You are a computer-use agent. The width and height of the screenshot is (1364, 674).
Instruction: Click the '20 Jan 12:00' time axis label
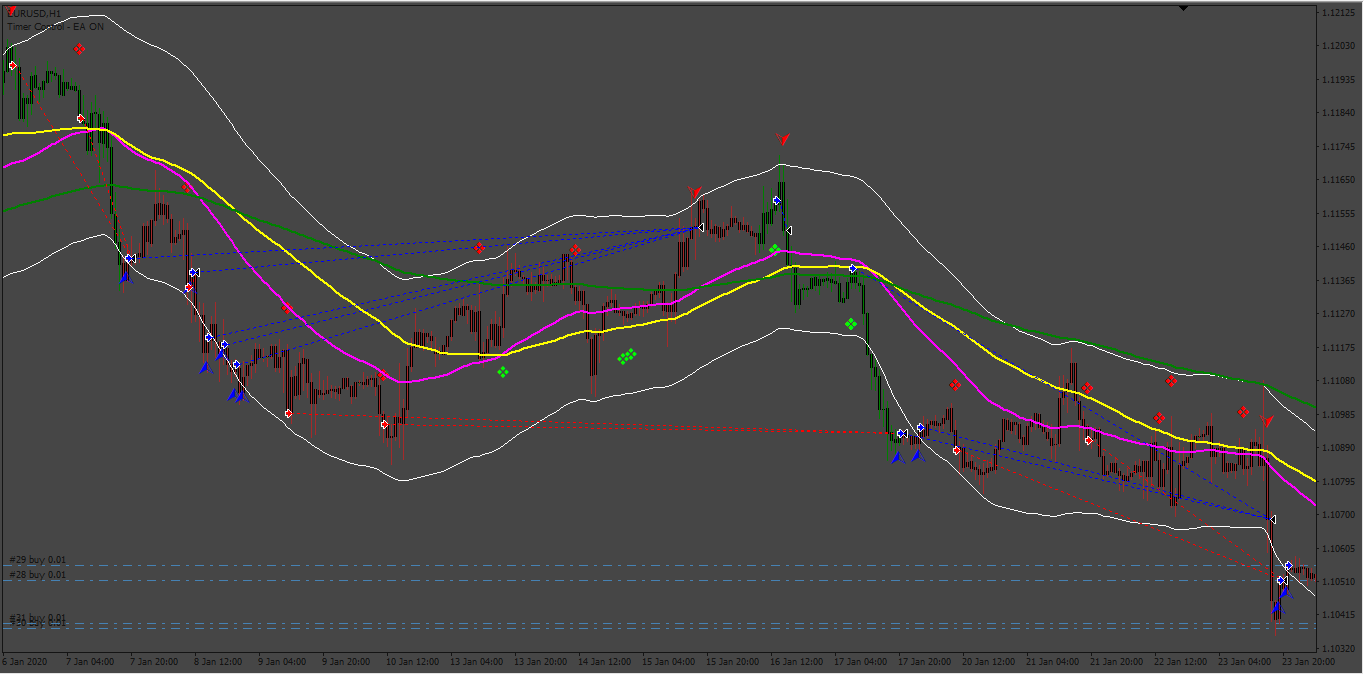point(988,662)
